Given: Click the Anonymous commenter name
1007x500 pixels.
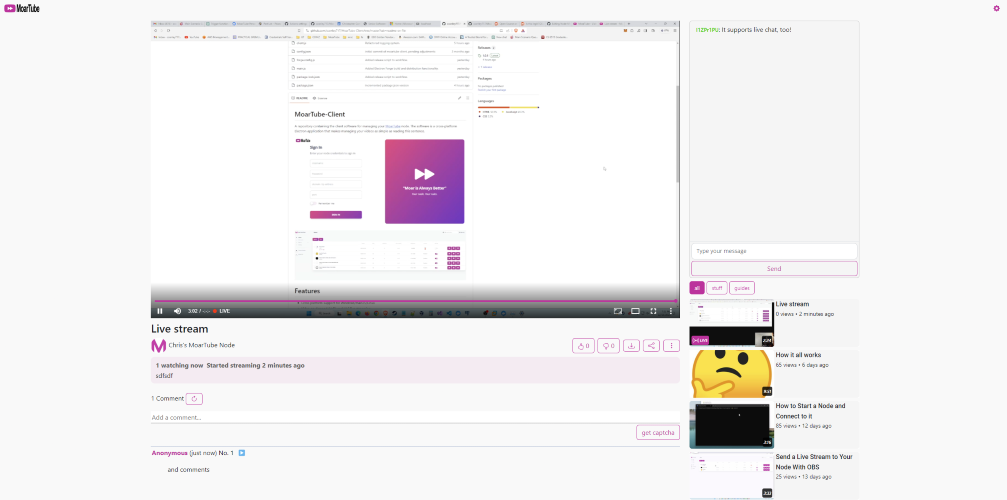Looking at the screenshot, I should point(170,453).
